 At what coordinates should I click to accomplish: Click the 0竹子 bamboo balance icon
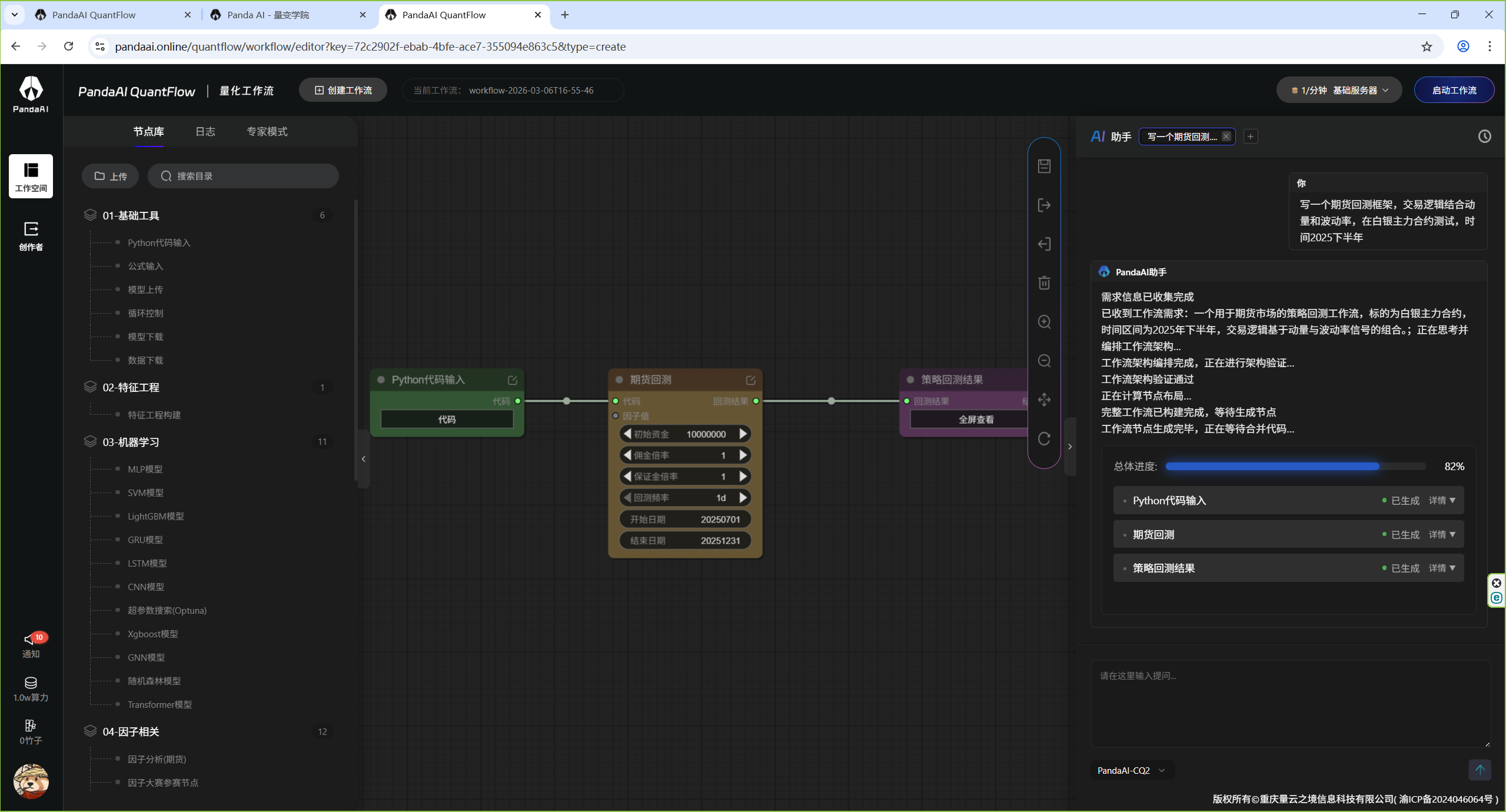(31, 732)
